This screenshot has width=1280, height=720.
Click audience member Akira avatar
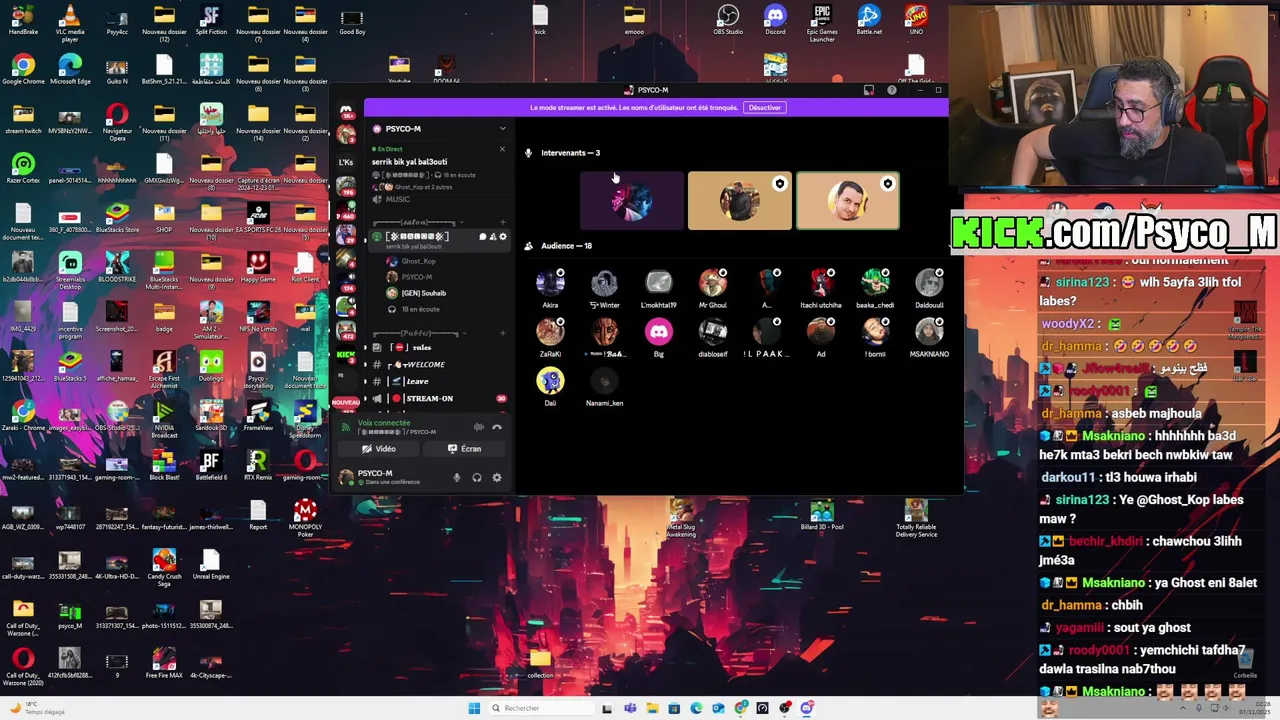550,284
